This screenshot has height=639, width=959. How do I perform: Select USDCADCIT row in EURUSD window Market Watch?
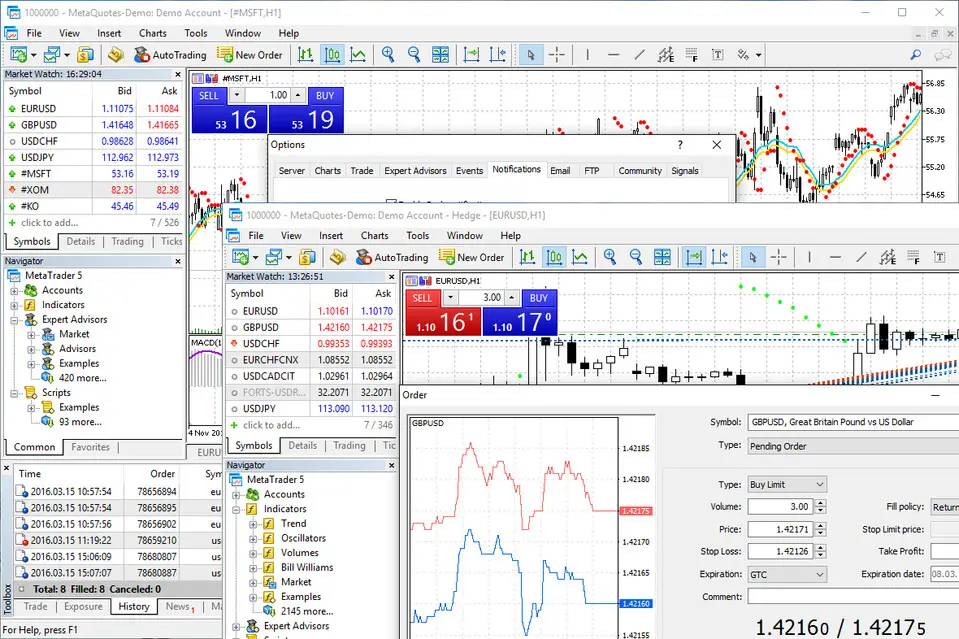click(311, 376)
